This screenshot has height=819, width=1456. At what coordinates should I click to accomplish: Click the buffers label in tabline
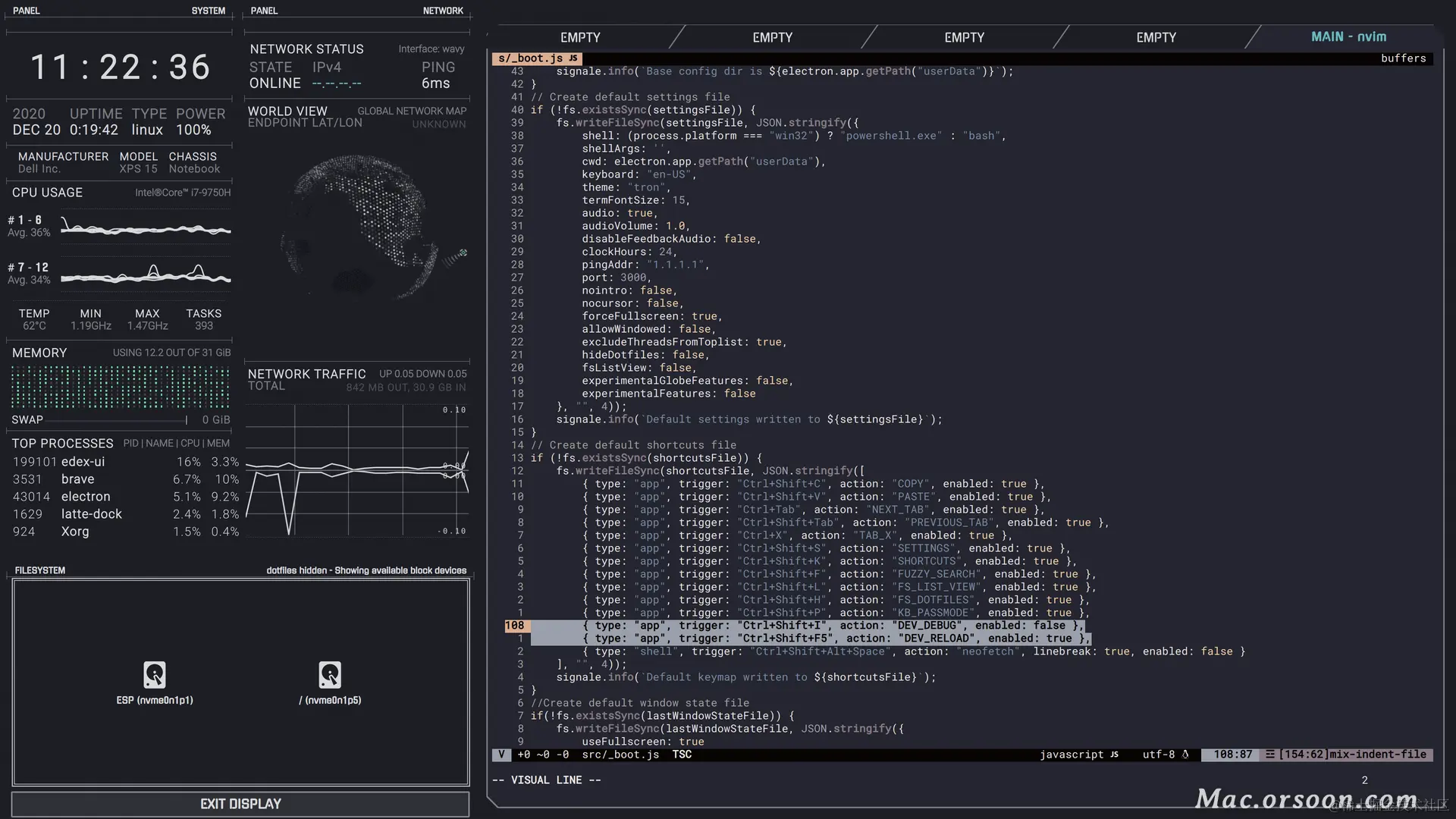tap(1403, 58)
